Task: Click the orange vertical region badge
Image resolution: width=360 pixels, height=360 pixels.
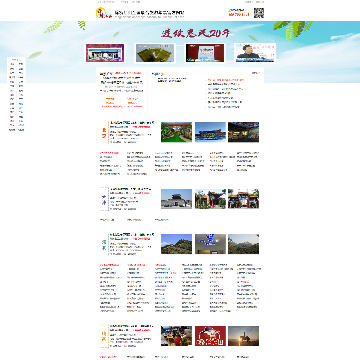Action: pos(104,132)
